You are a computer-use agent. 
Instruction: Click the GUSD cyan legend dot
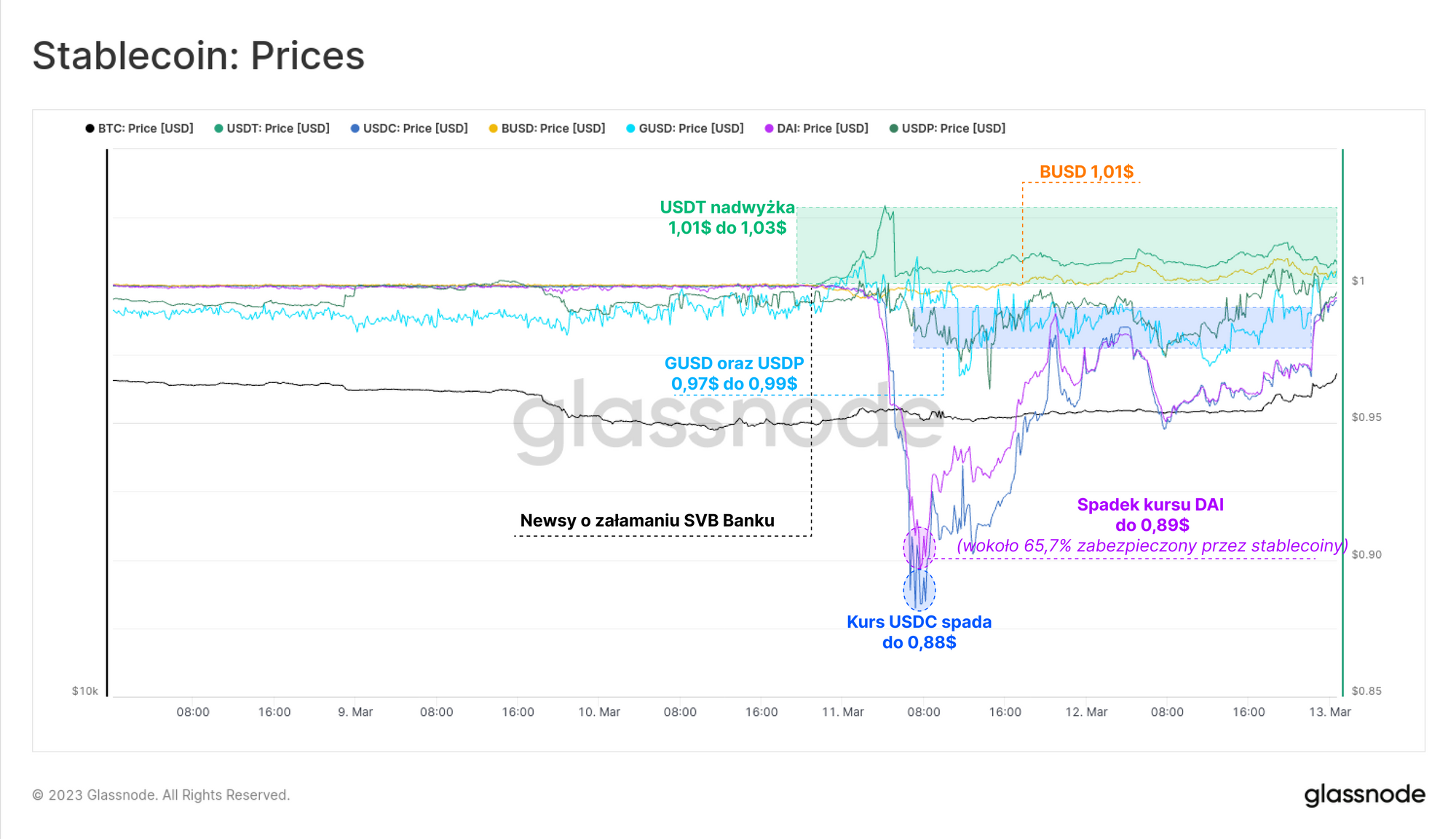(630, 128)
